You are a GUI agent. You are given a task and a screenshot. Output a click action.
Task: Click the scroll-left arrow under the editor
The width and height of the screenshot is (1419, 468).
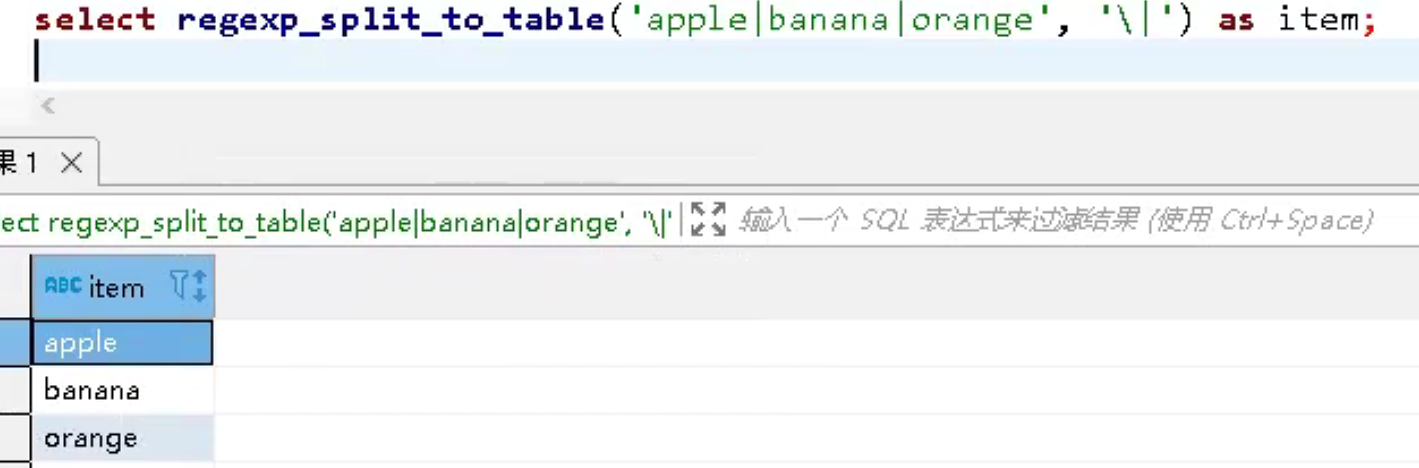[x=47, y=106]
